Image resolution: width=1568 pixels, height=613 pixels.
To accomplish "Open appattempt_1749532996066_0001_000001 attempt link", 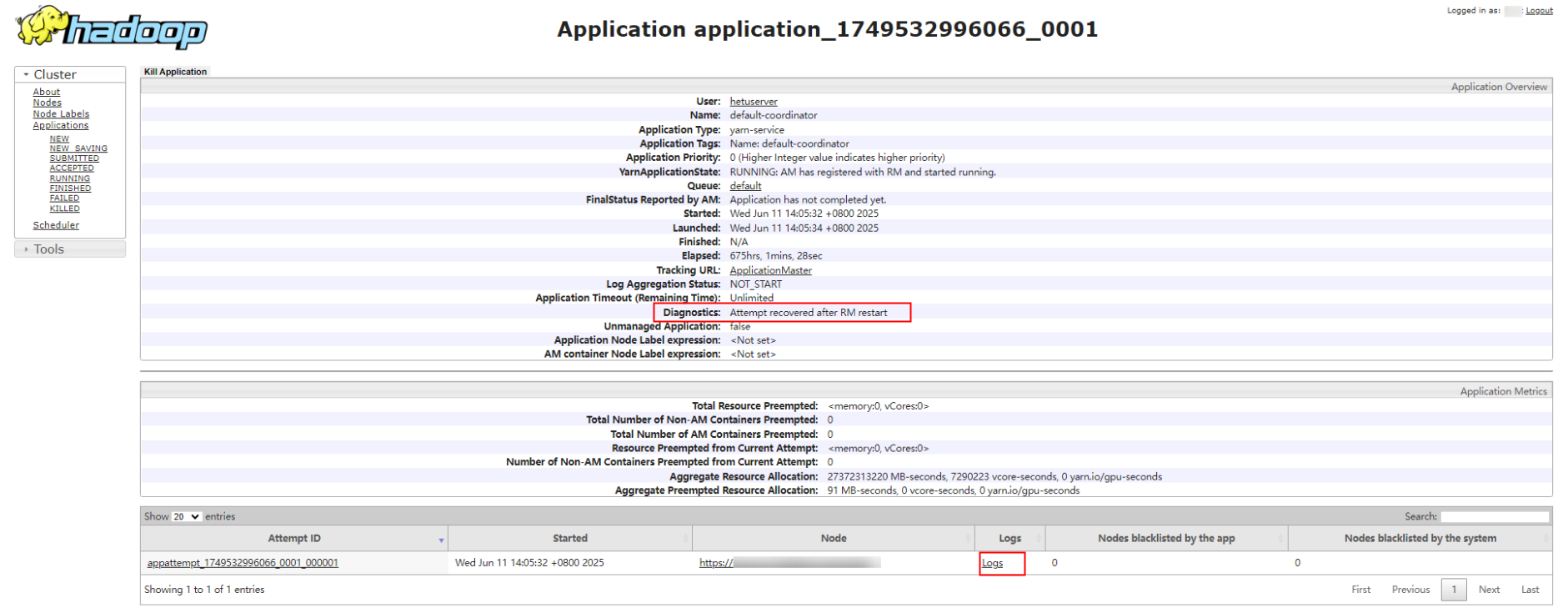I will 243,563.
